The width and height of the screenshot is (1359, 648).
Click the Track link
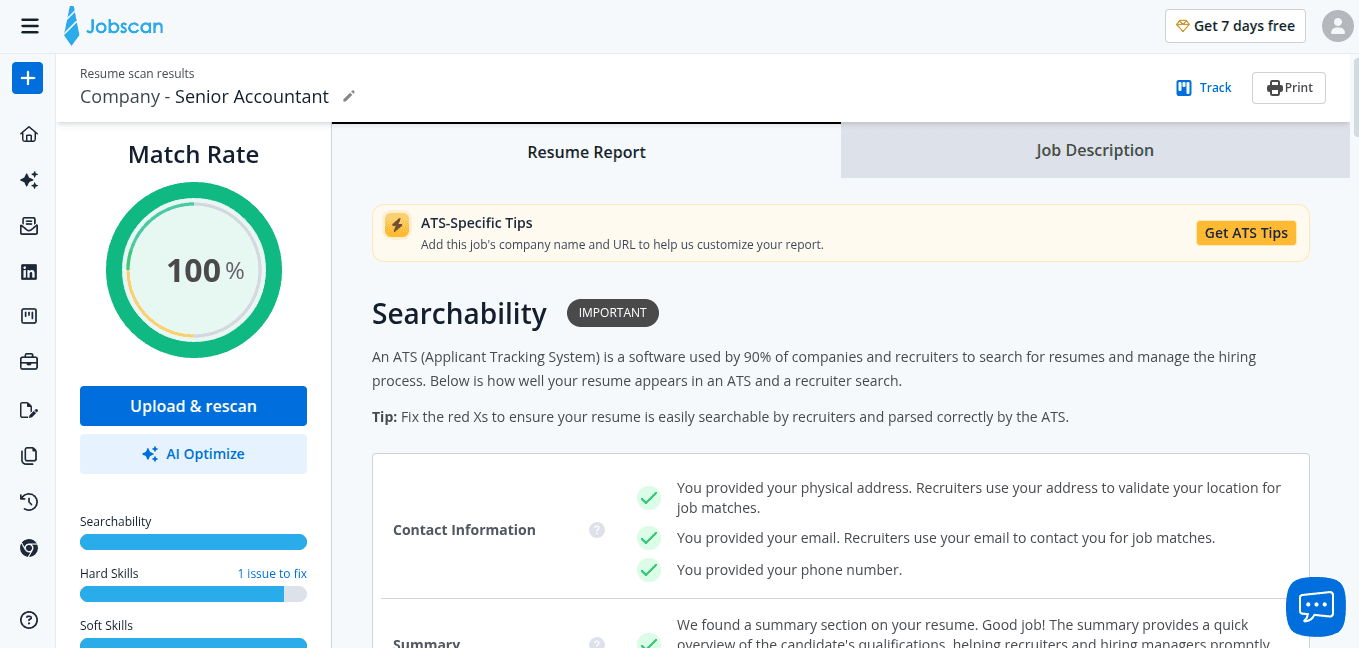pyautogui.click(x=1204, y=87)
